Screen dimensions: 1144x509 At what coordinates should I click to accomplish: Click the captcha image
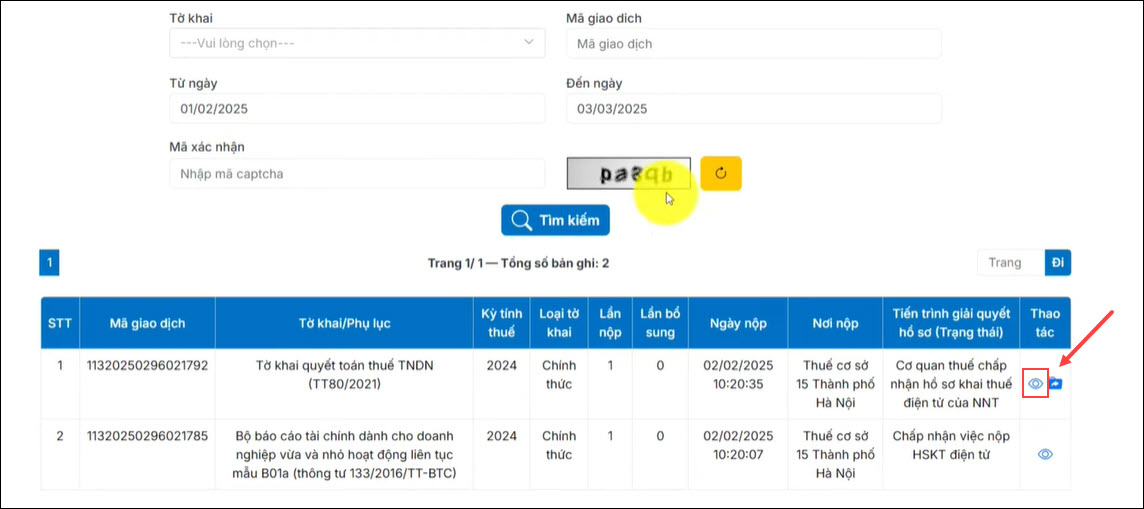[x=628, y=173]
